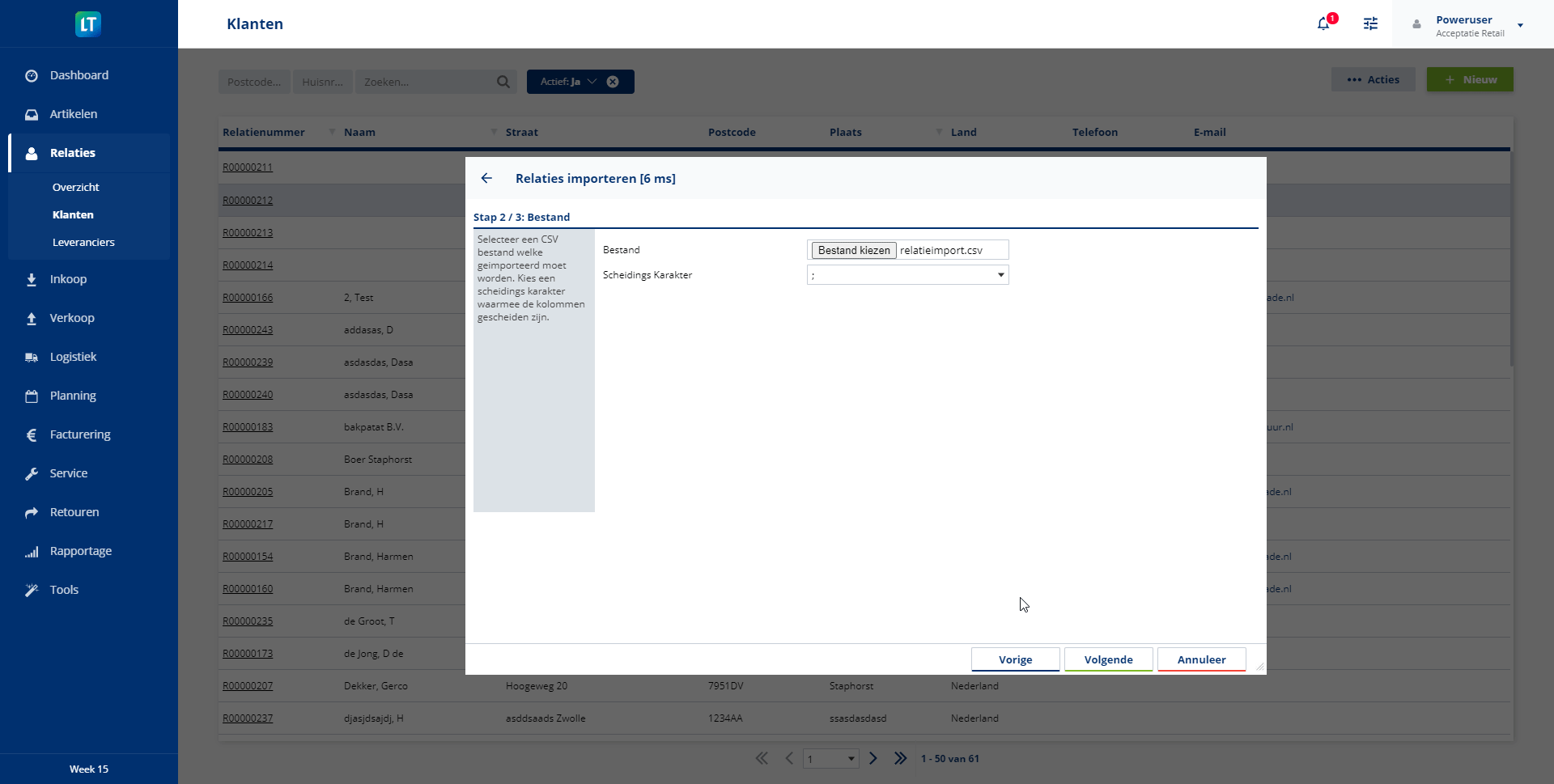Image resolution: width=1554 pixels, height=784 pixels.
Task: Open Facturering in the sidebar
Action: 80,434
